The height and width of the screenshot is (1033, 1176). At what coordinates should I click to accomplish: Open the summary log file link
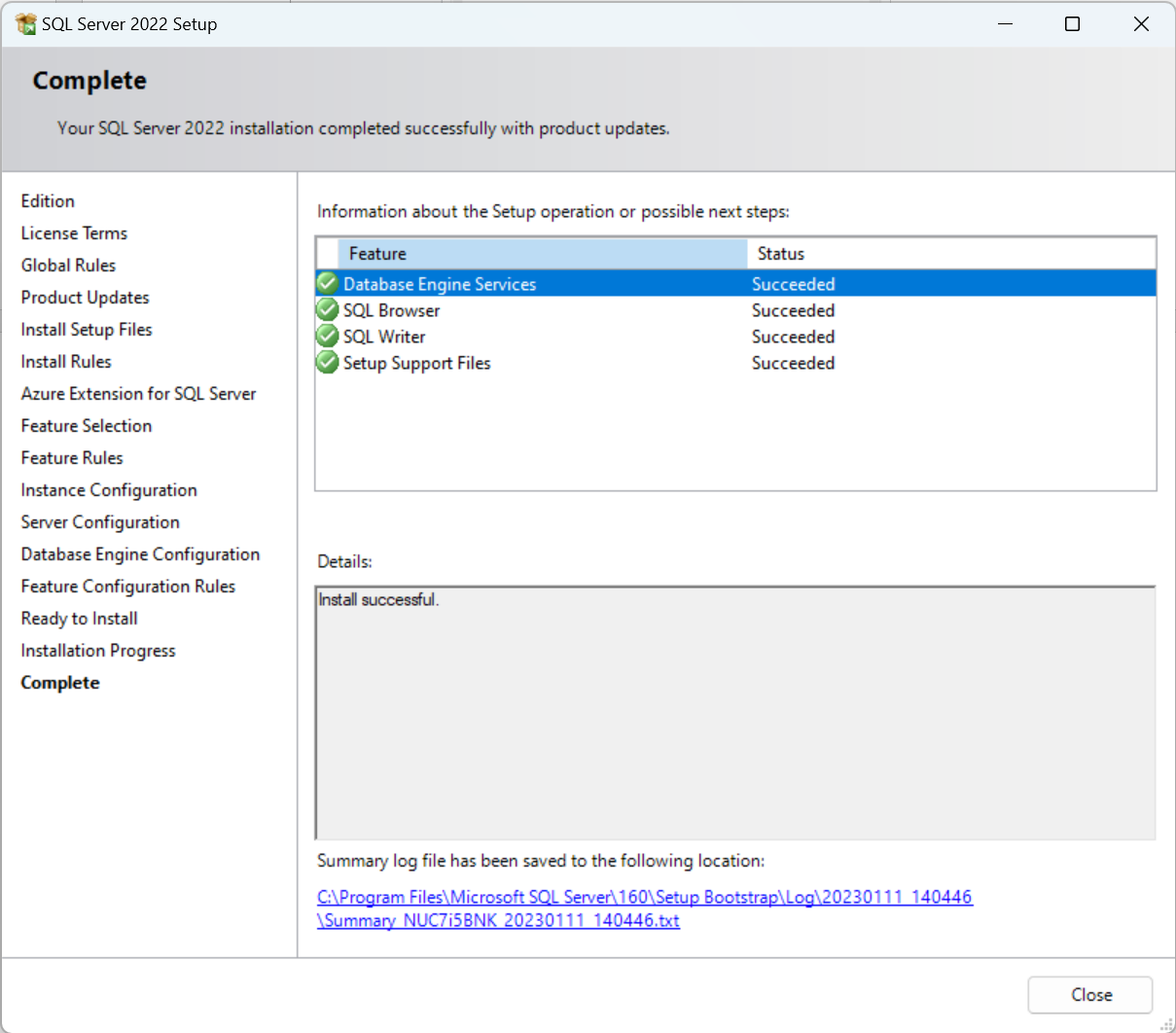click(644, 908)
